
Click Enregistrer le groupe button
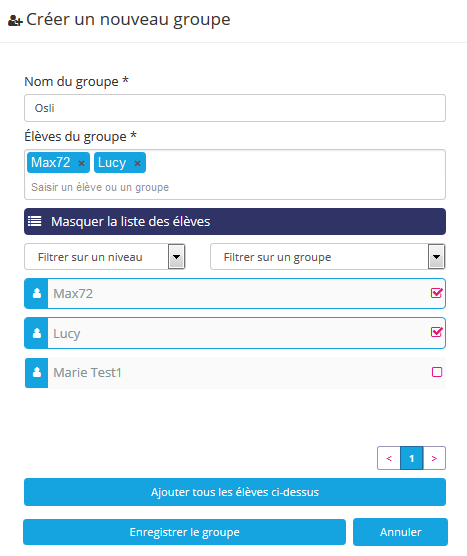pyautogui.click(x=184, y=532)
